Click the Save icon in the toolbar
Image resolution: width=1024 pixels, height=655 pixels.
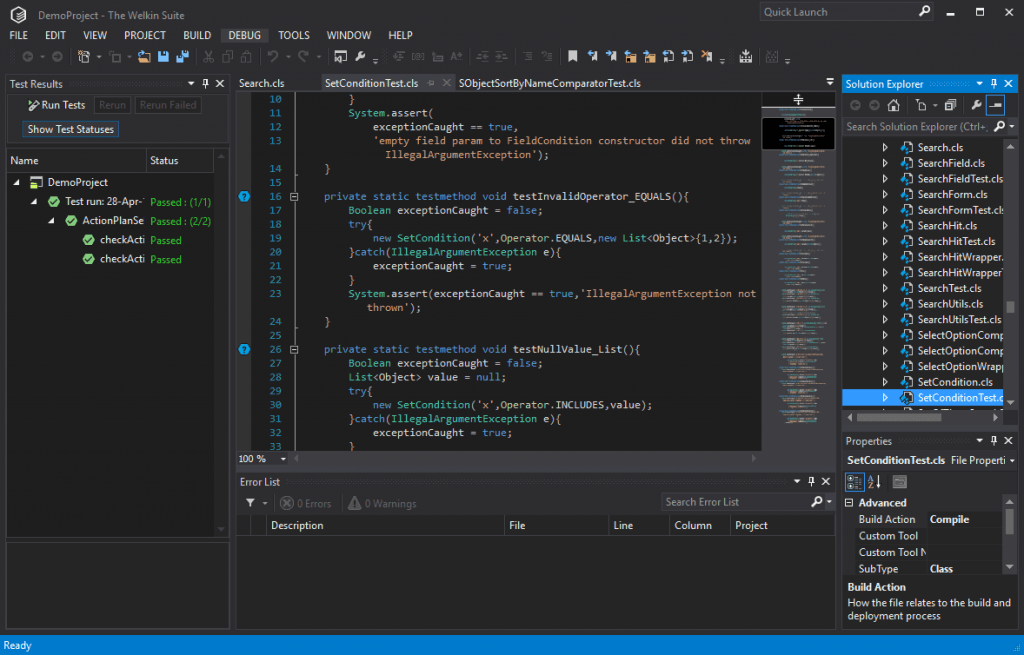pos(163,57)
